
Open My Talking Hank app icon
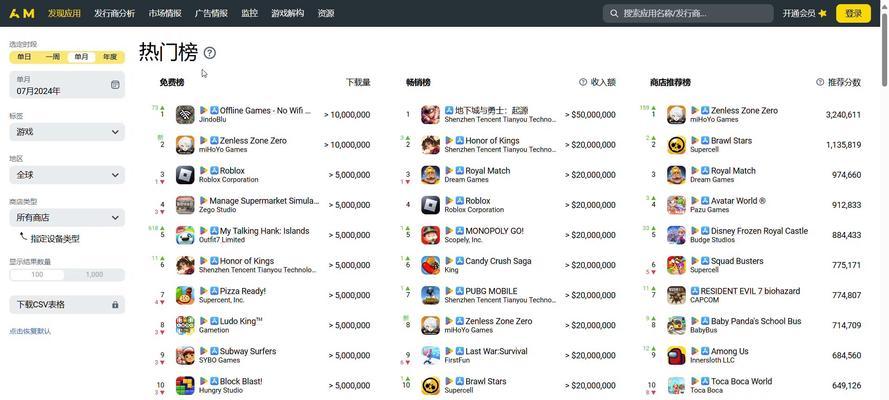click(x=185, y=235)
